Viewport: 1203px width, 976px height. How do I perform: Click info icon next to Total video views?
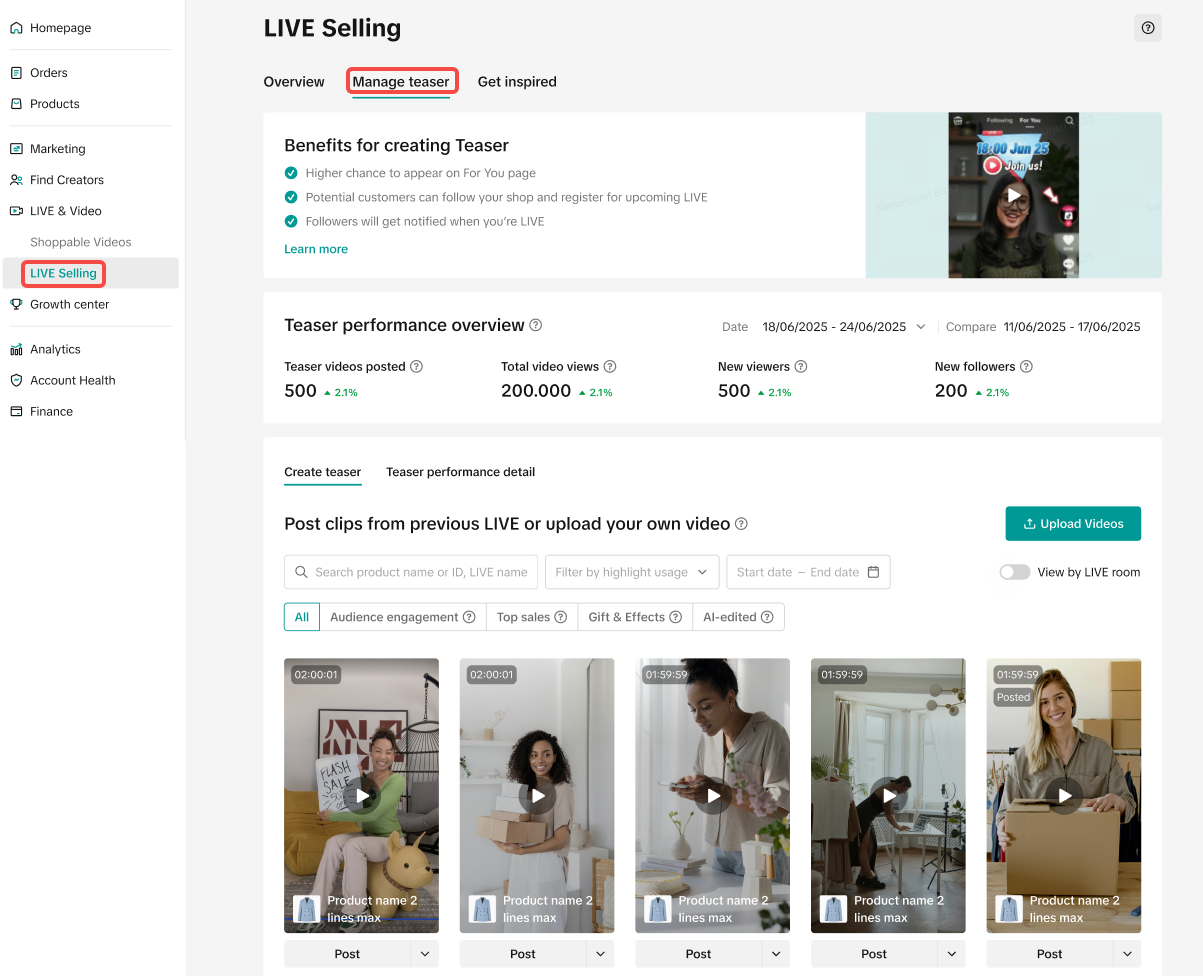610,367
